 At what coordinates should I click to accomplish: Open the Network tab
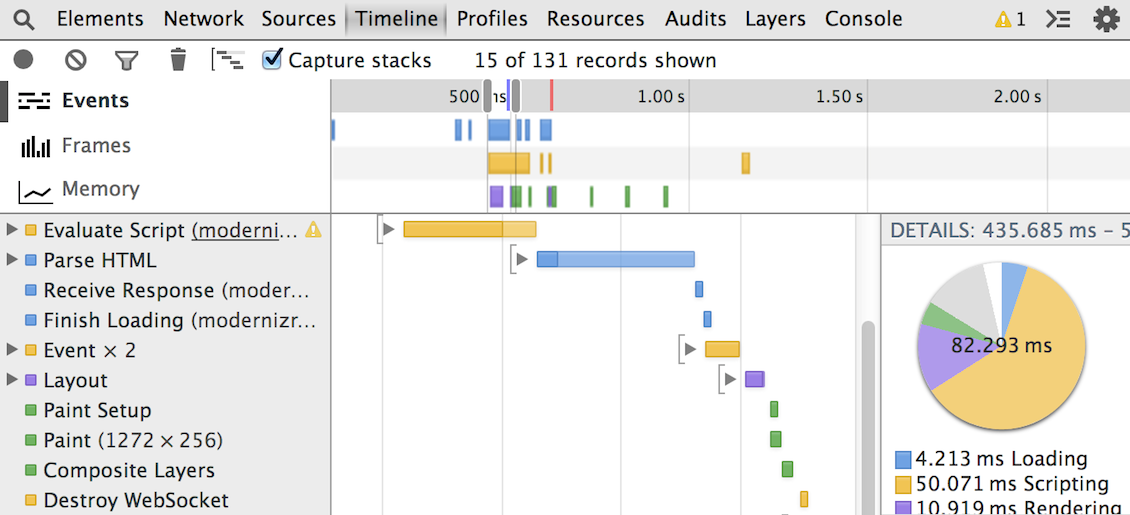203,19
